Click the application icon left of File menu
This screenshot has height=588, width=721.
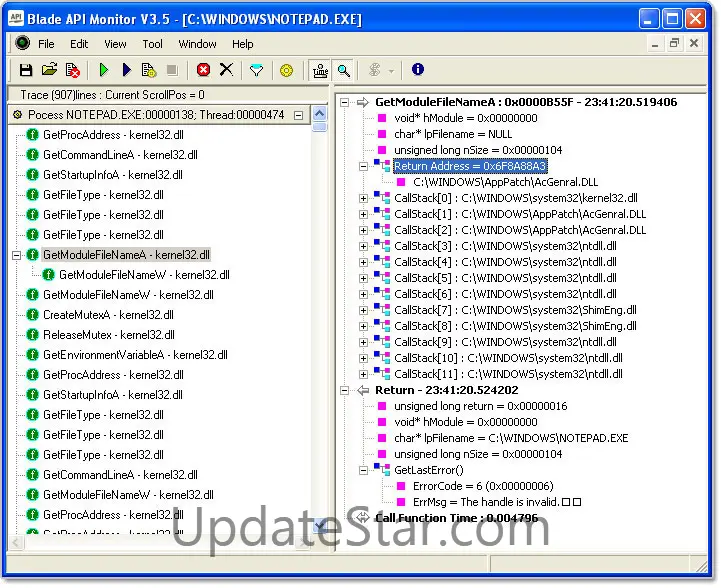click(x=22, y=43)
